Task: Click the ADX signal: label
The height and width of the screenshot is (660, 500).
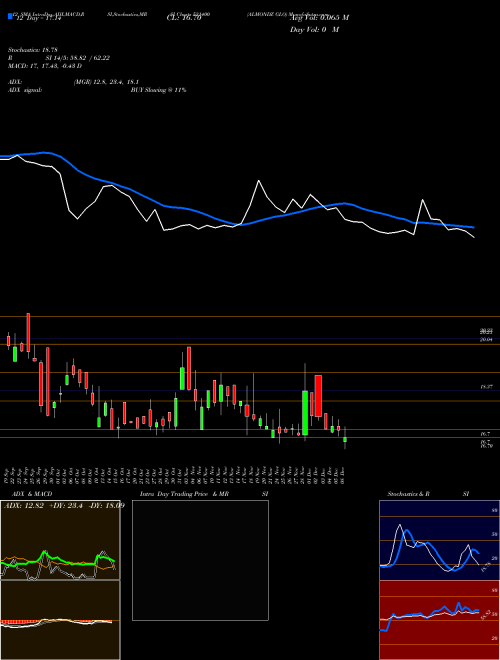Action: (25, 90)
